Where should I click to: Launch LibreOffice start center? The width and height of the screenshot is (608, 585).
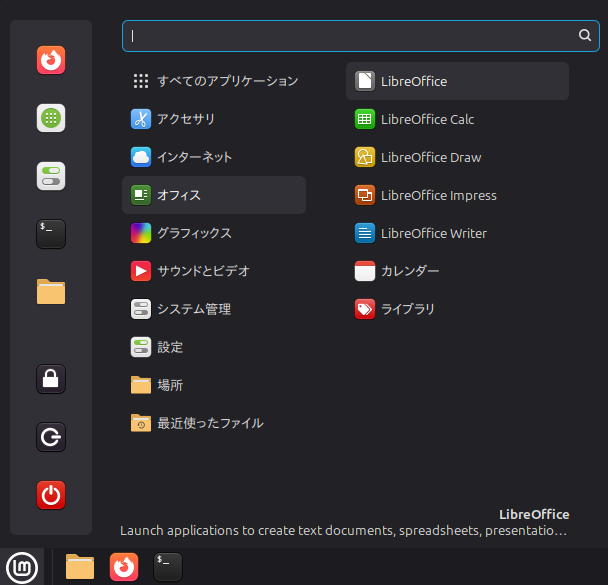point(458,81)
